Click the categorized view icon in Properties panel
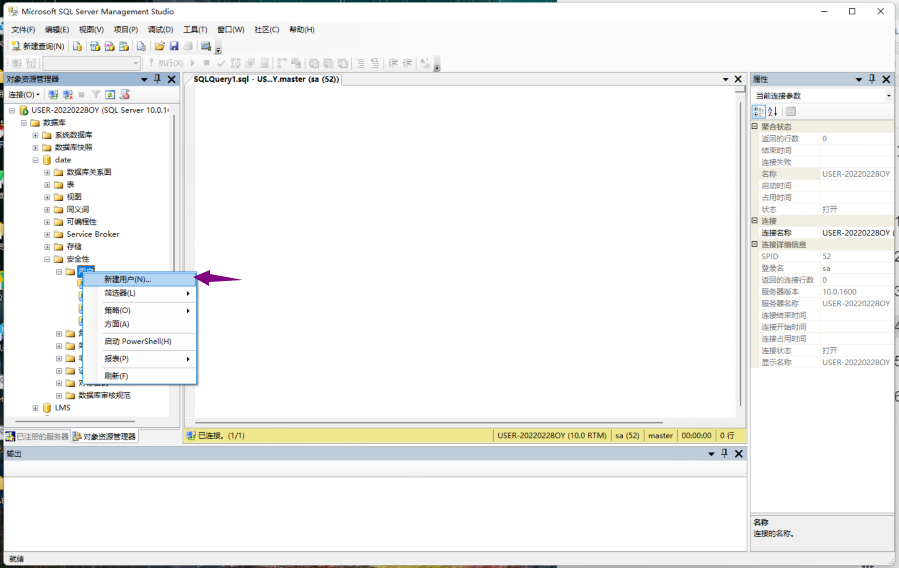Screen dimensions: 899x568 point(758,112)
